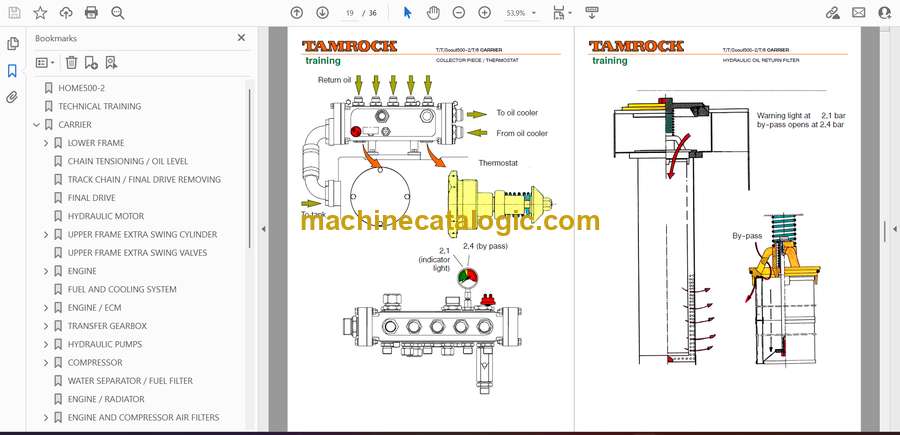Select the TRANSFER GEARBOX bookmark label

click(107, 326)
